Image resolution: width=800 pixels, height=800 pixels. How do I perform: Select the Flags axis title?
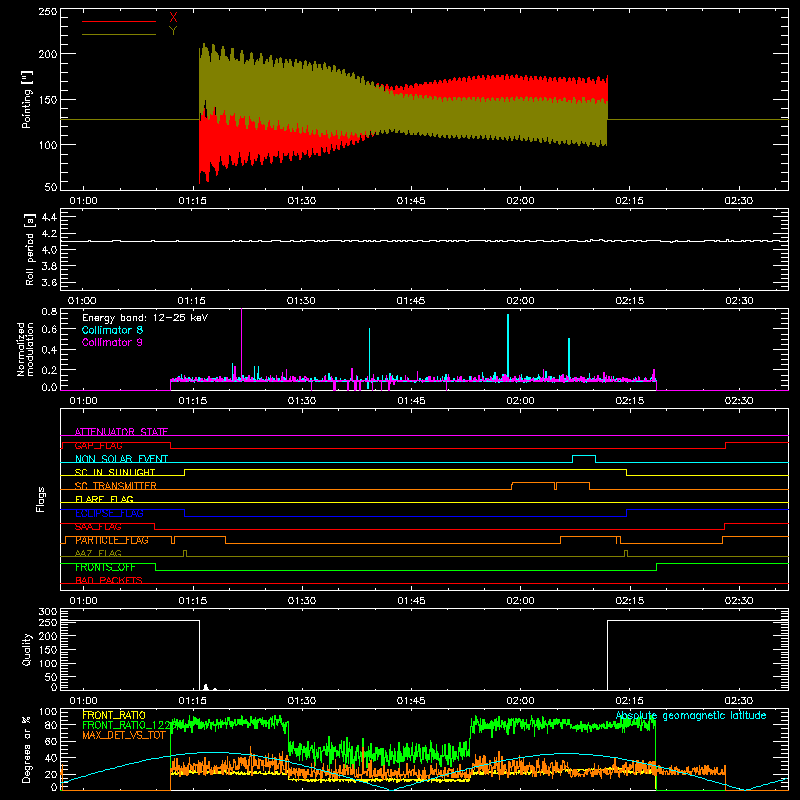click(41, 499)
